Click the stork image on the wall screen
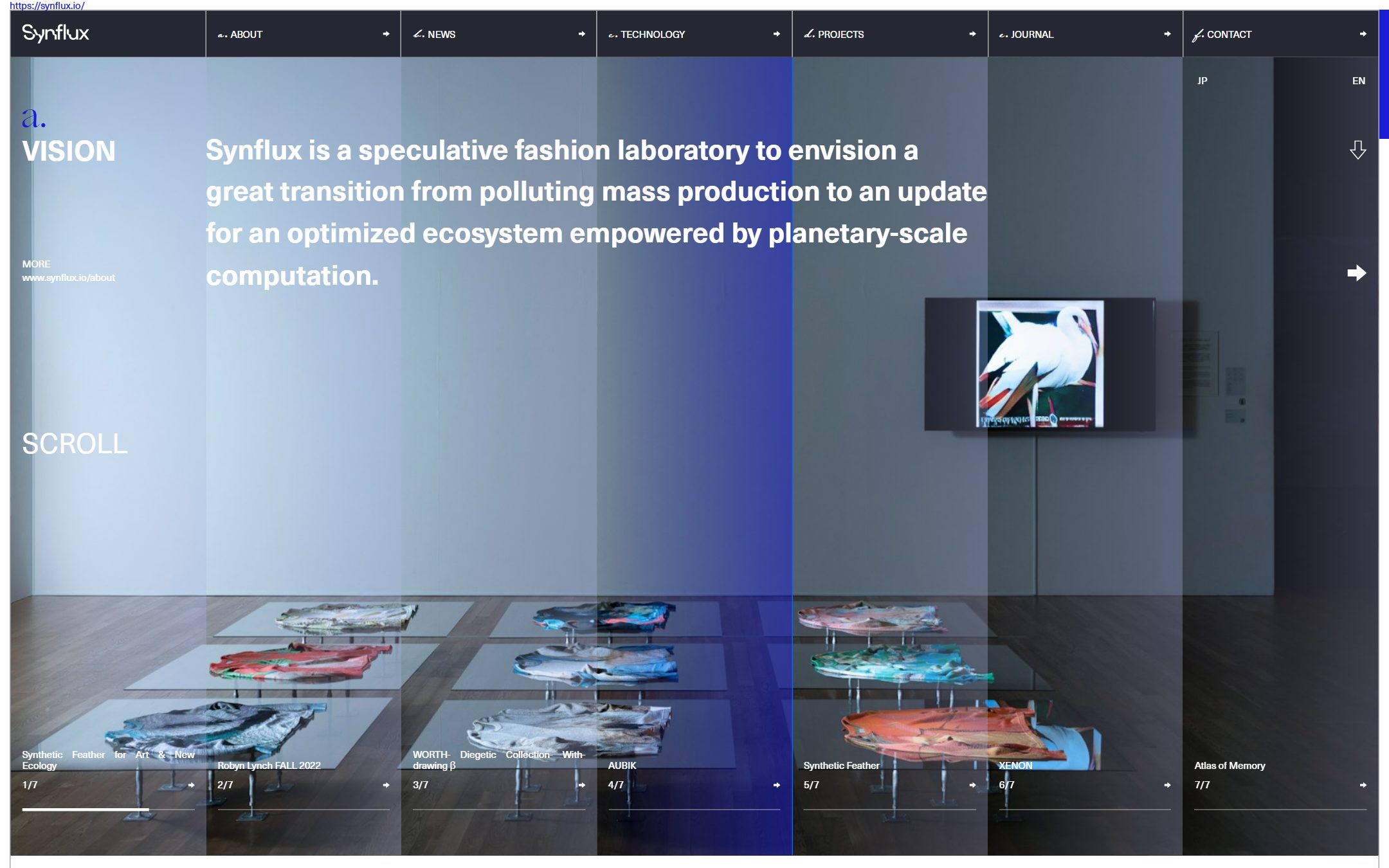The image size is (1389, 868). pyautogui.click(x=1039, y=364)
